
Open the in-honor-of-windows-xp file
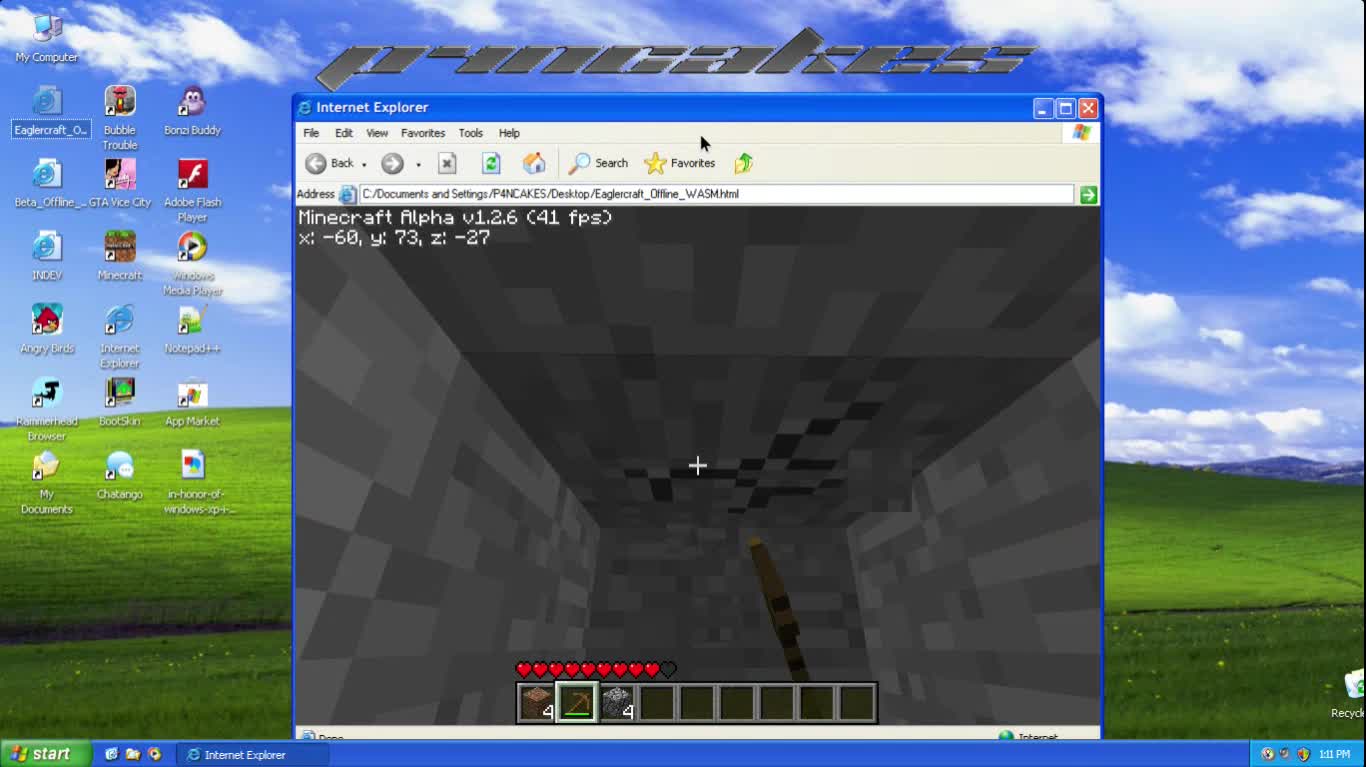click(194, 482)
